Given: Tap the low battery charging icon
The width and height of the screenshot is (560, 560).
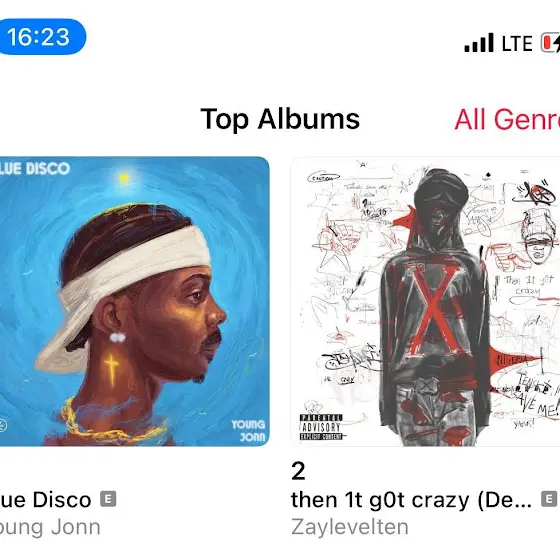Looking at the screenshot, I should pyautogui.click(x=550, y=43).
